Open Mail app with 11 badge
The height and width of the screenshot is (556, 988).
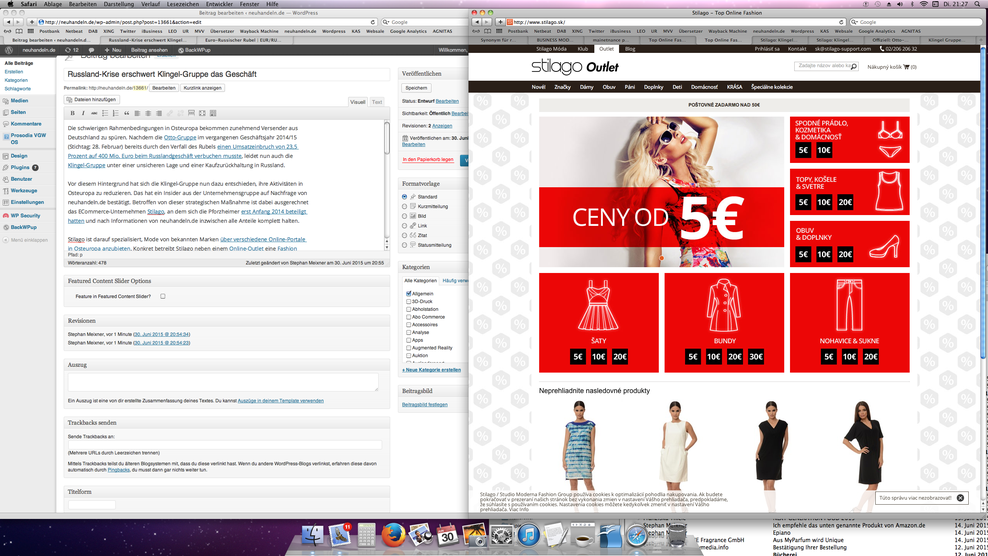(340, 536)
